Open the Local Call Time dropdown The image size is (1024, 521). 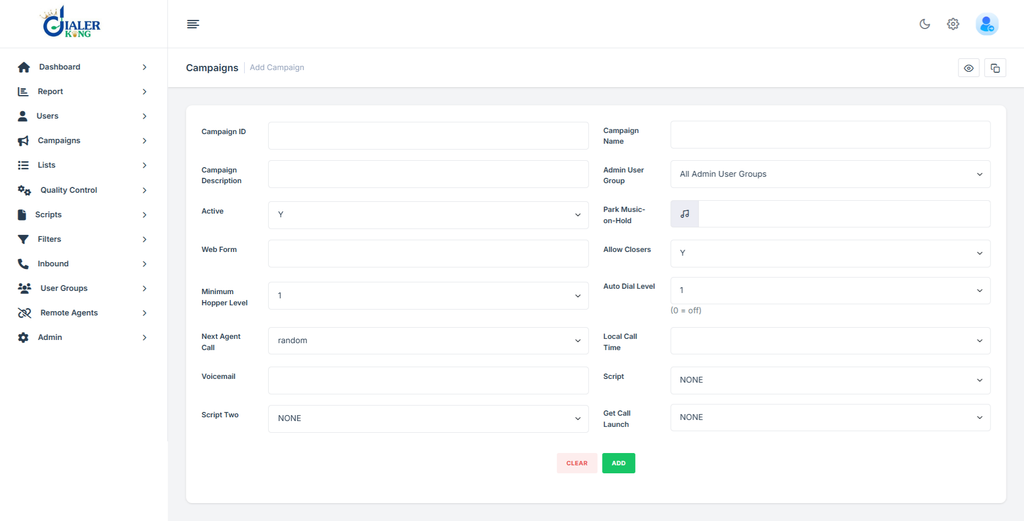point(830,341)
